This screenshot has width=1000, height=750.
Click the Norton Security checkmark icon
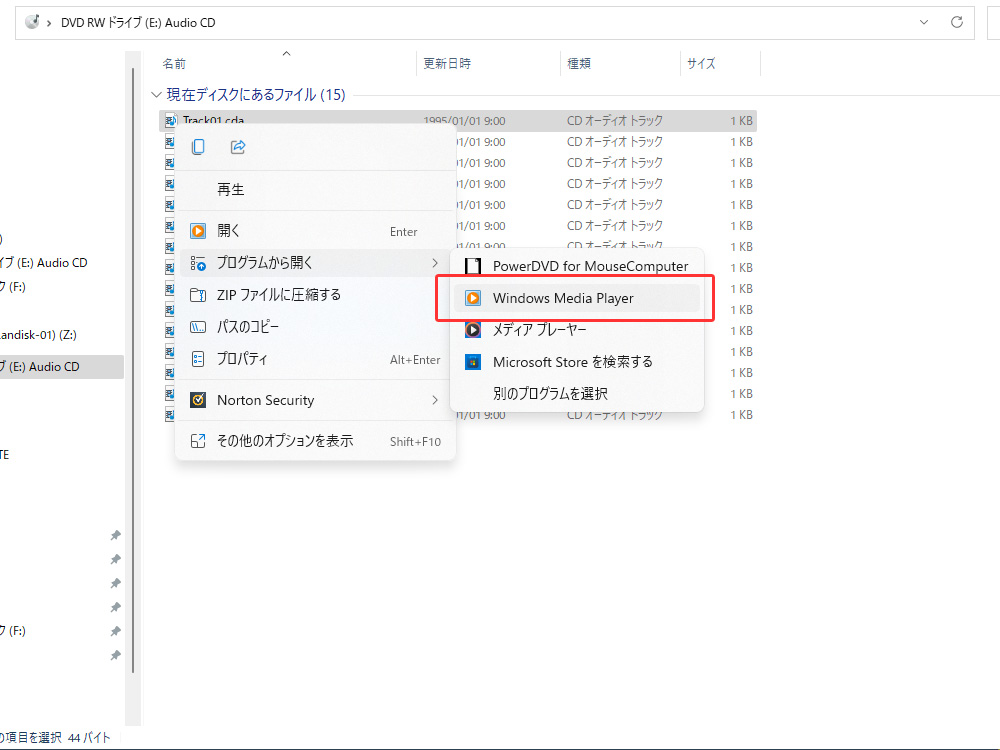coord(198,400)
